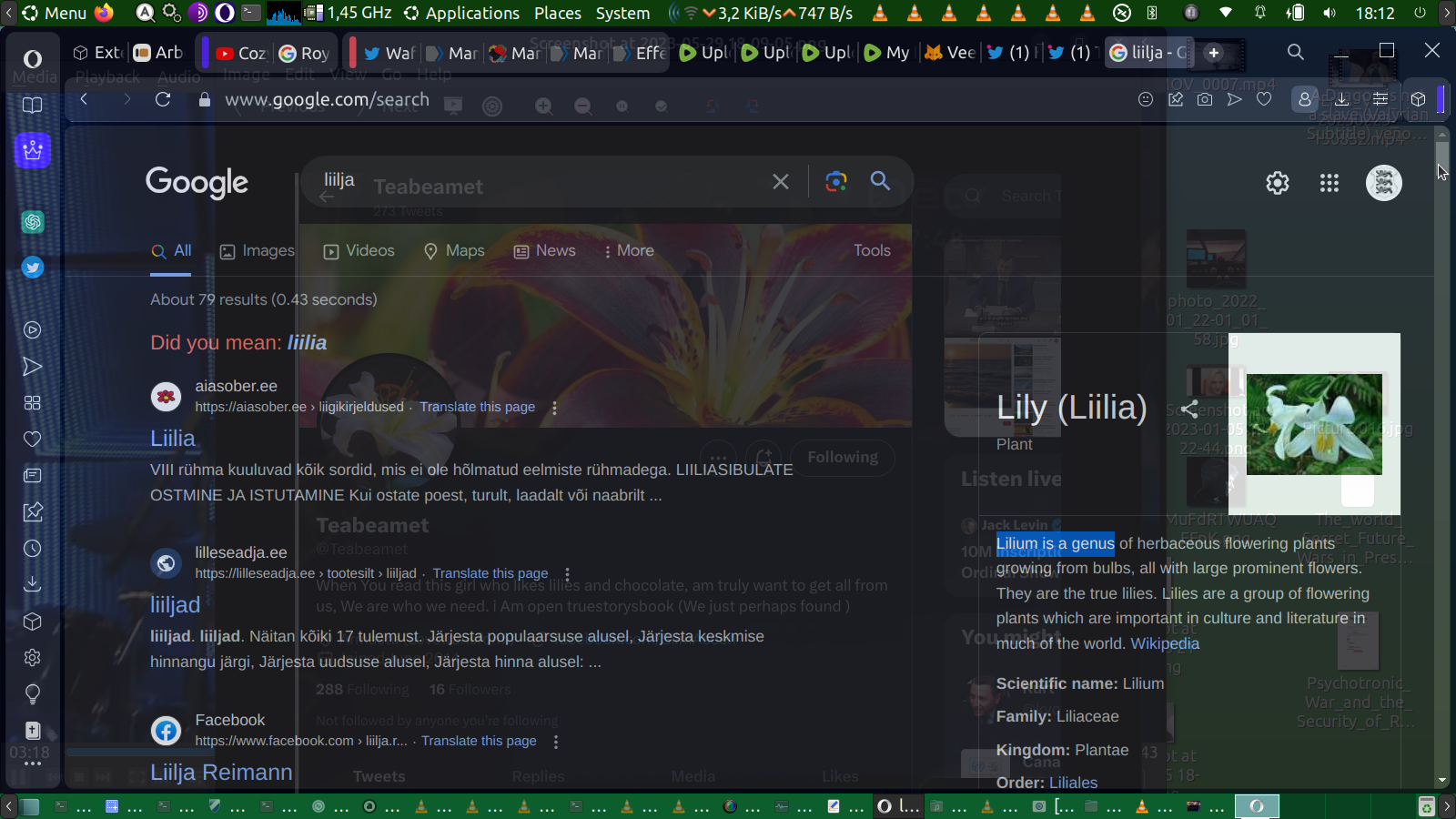Click the lily flower thumbnail image
The height and width of the screenshot is (819, 1456).
click(x=1314, y=424)
